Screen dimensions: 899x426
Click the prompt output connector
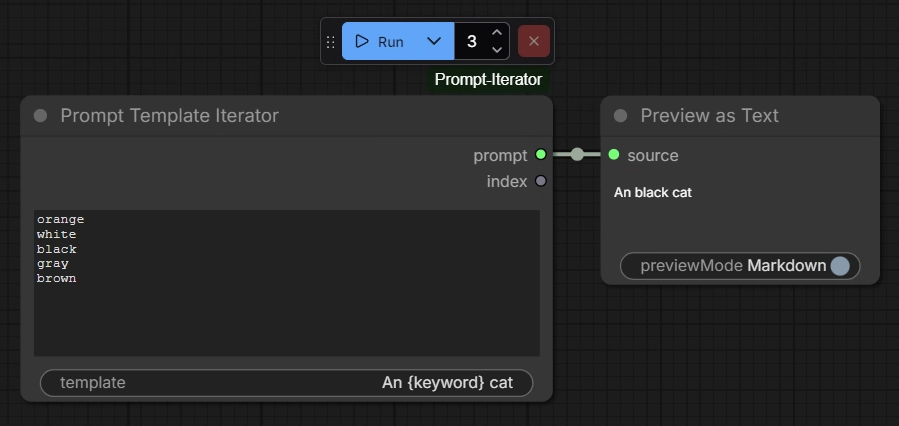tap(541, 154)
